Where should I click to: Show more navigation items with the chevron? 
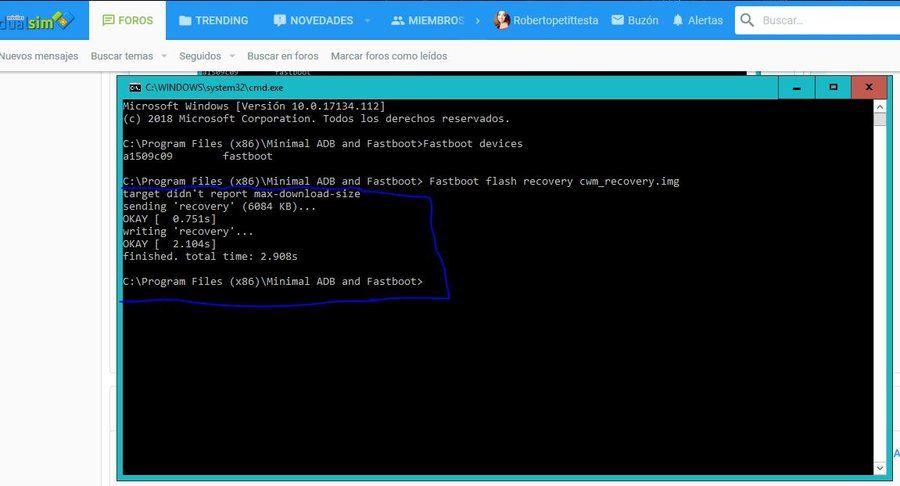point(478,20)
